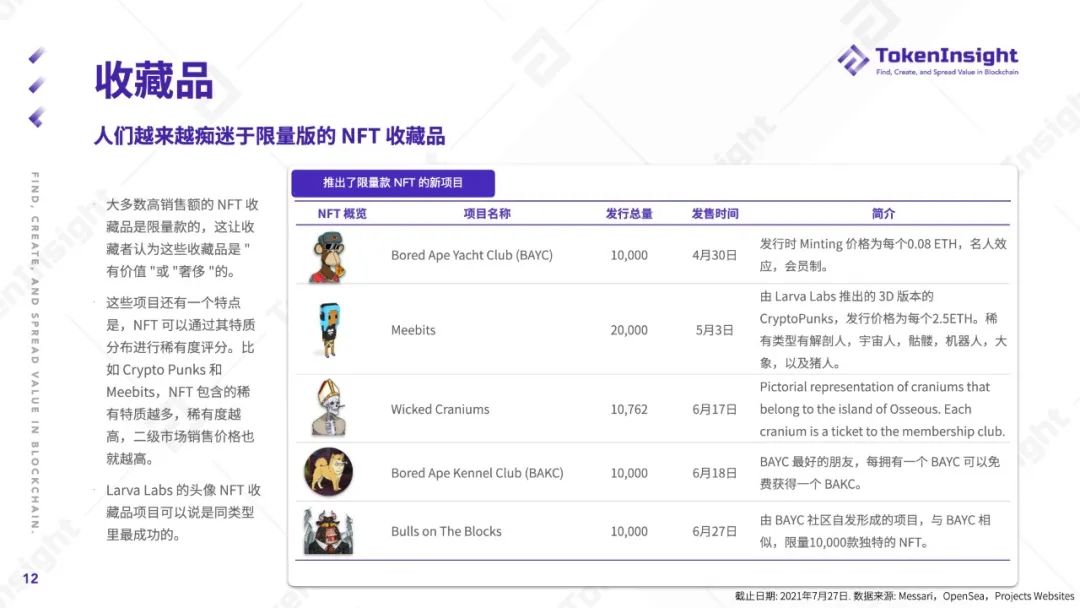Click the purple banner 推出了限量款 NFT 的新项目
1080x608 pixels.
click(393, 183)
